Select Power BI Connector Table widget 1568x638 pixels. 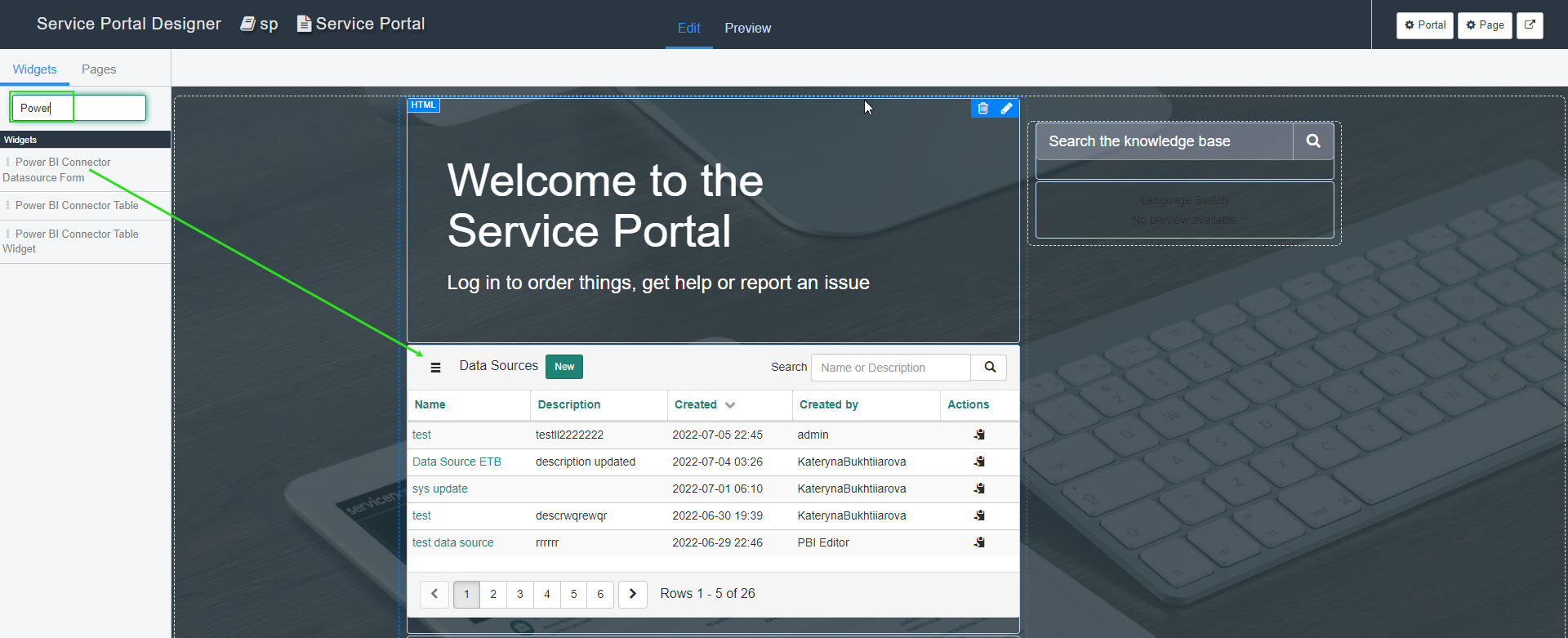pyautogui.click(x=77, y=206)
